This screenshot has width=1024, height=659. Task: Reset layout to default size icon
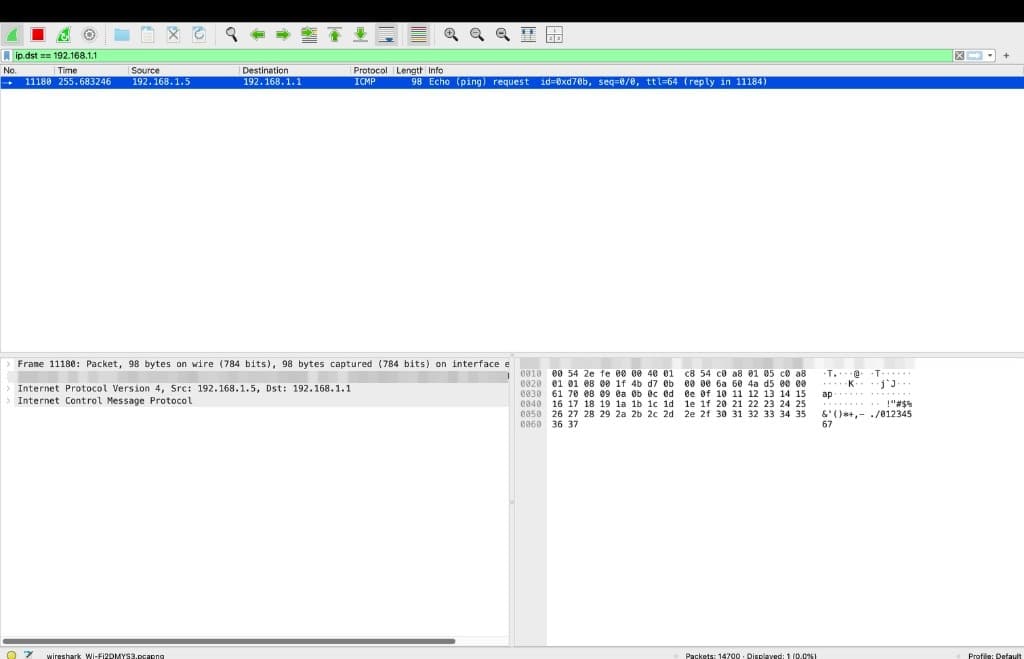(554, 35)
